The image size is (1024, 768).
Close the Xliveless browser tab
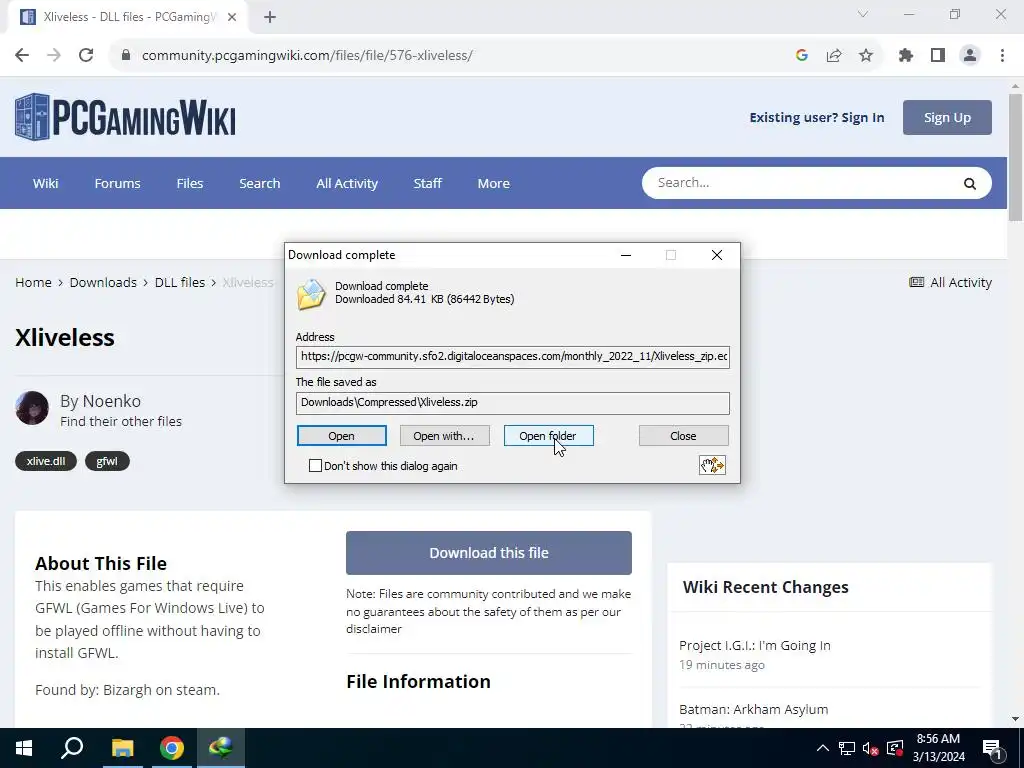click(x=232, y=17)
